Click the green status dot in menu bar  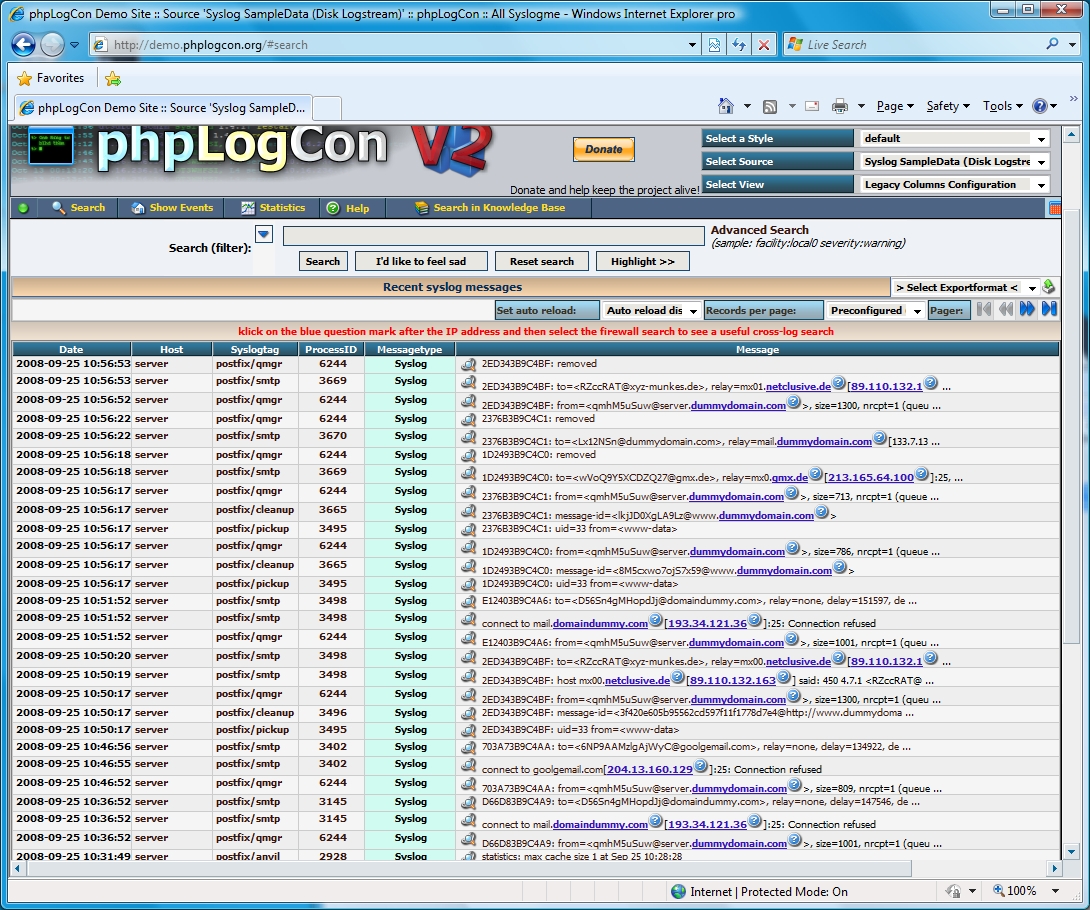pos(23,208)
